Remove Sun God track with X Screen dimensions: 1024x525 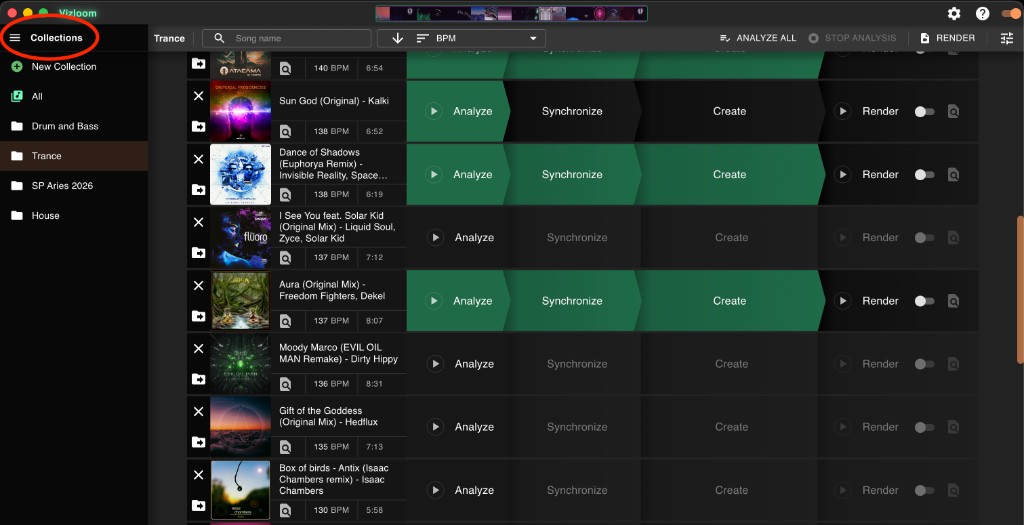coord(199,96)
